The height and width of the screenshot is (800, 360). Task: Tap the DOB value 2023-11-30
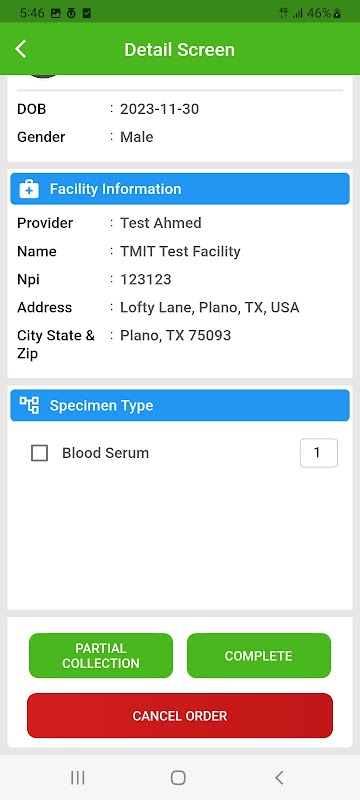(160, 109)
